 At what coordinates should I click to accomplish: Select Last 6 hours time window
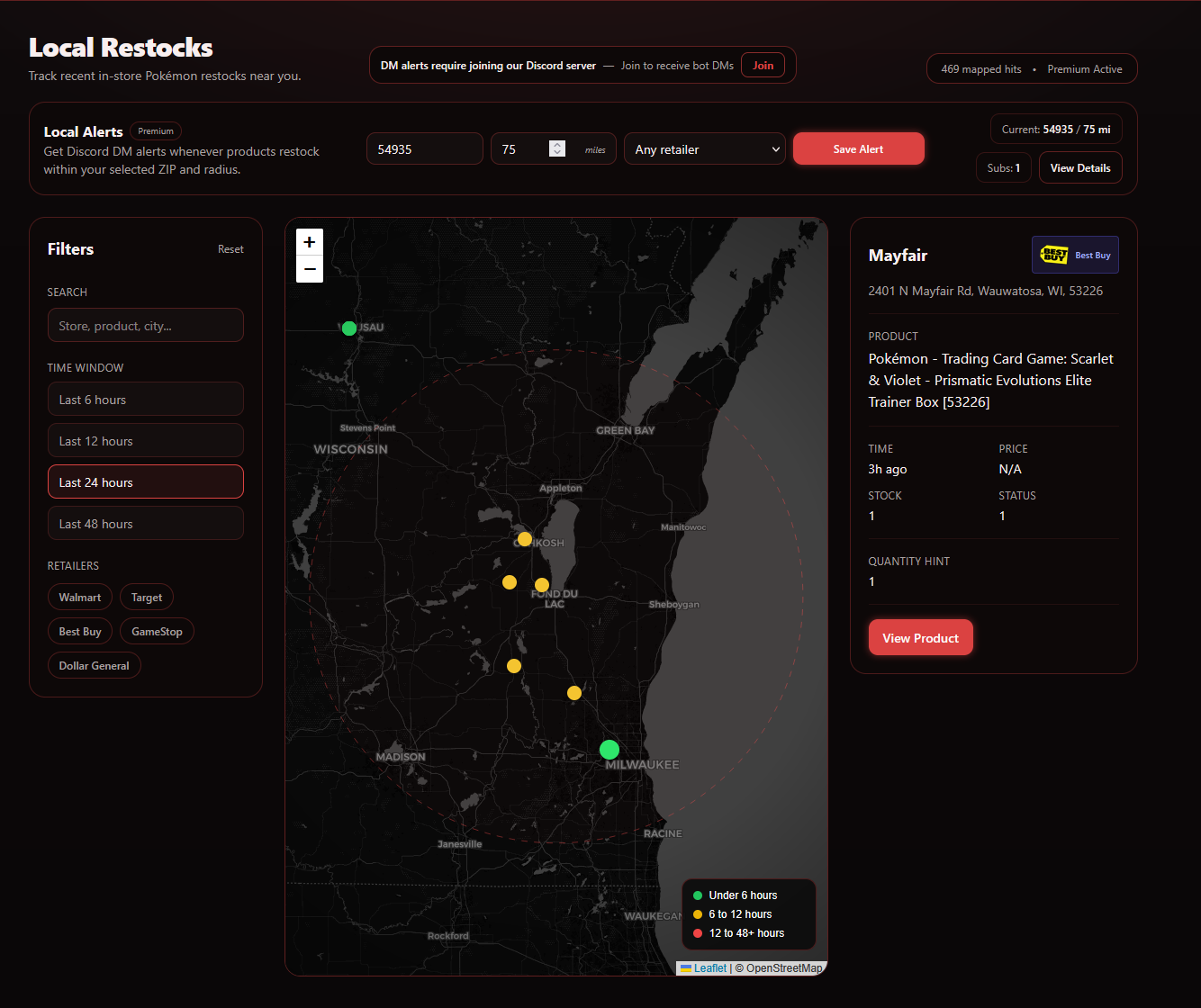click(146, 400)
